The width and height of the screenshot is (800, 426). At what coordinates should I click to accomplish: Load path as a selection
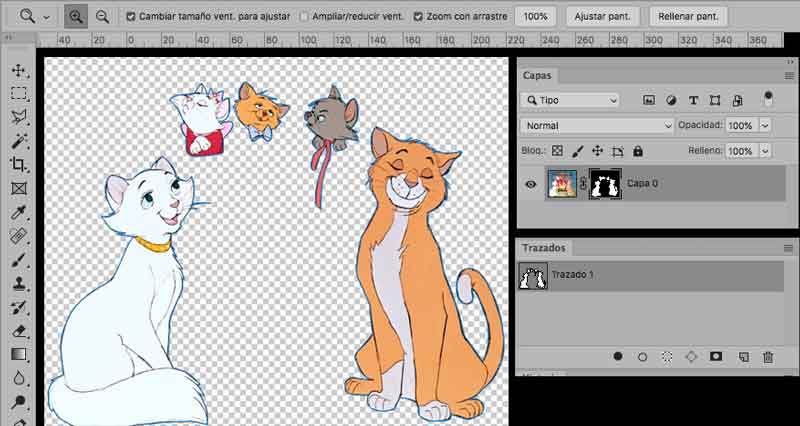click(667, 357)
